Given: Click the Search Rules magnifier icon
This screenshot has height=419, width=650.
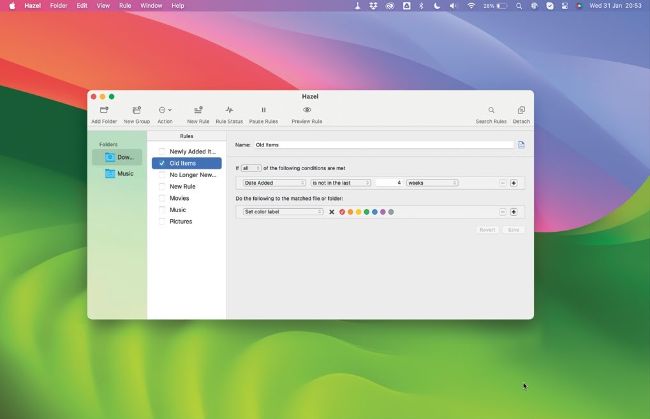Looking at the screenshot, I should point(491,110).
